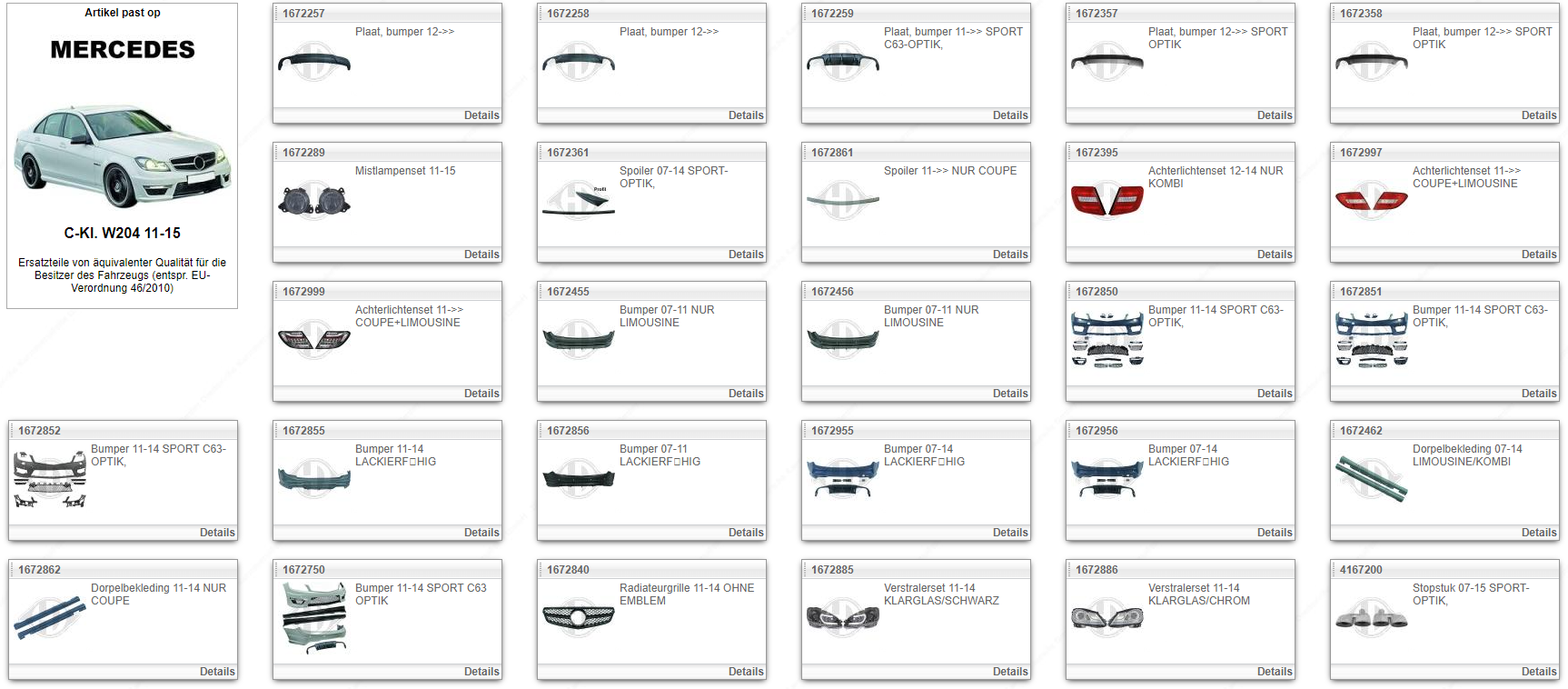The height and width of the screenshot is (689, 1568).
Task: View Details of item 4167200
Action: coord(1539,672)
